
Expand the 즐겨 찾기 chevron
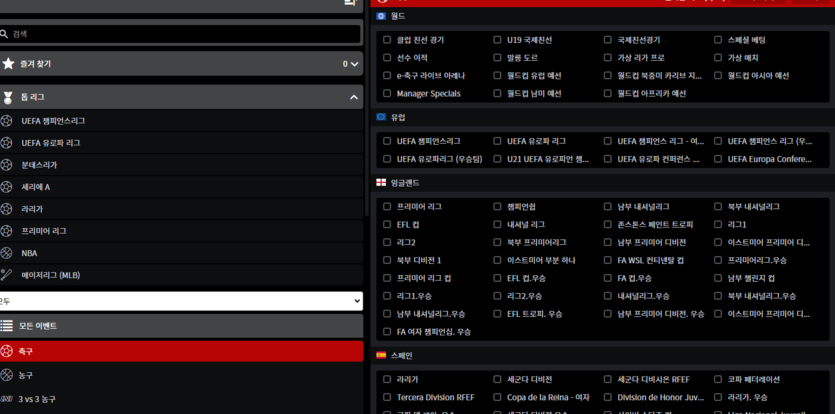pyautogui.click(x=355, y=64)
